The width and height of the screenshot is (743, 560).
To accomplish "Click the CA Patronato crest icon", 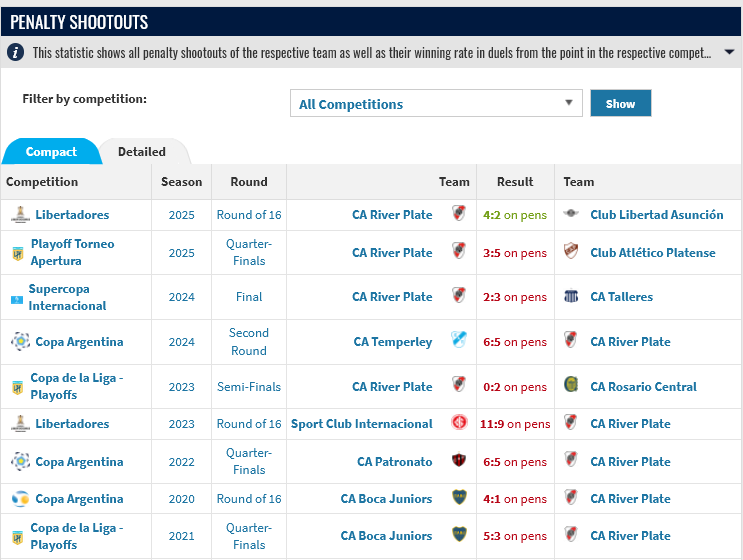I will click(x=459, y=460).
